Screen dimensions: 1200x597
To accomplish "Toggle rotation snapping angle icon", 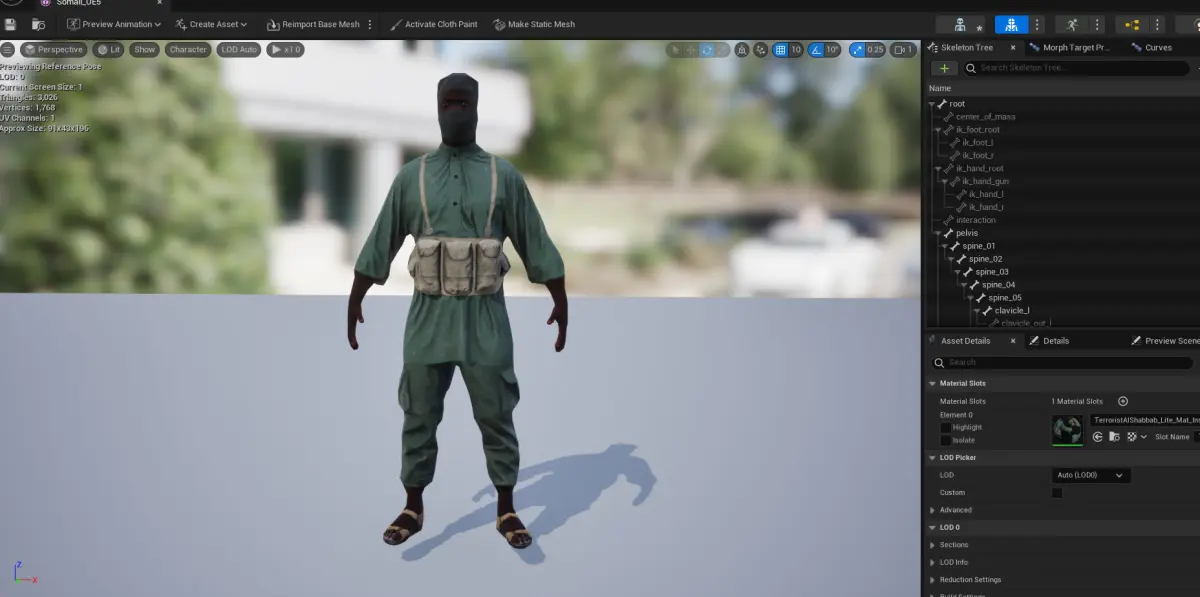I will click(816, 49).
